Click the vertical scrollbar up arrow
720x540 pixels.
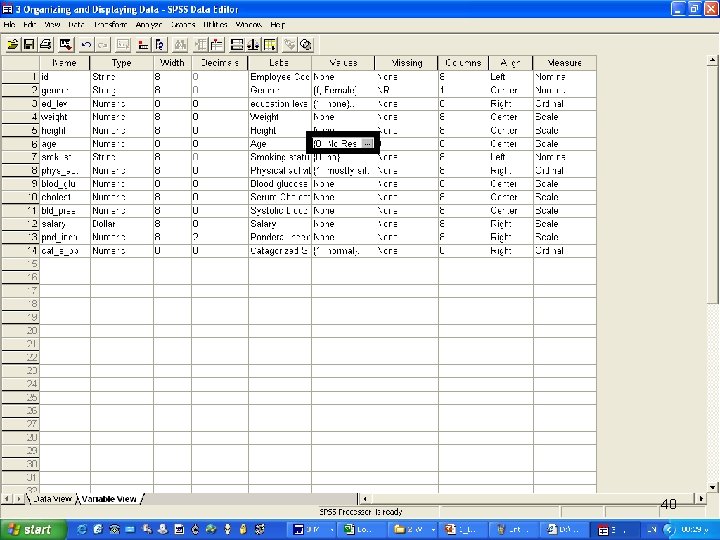click(712, 60)
